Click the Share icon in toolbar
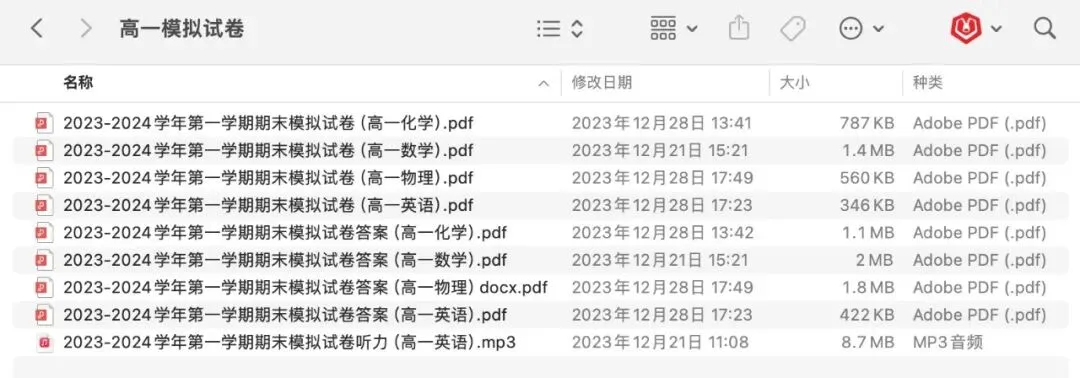The width and height of the screenshot is (1080, 378). (738, 28)
